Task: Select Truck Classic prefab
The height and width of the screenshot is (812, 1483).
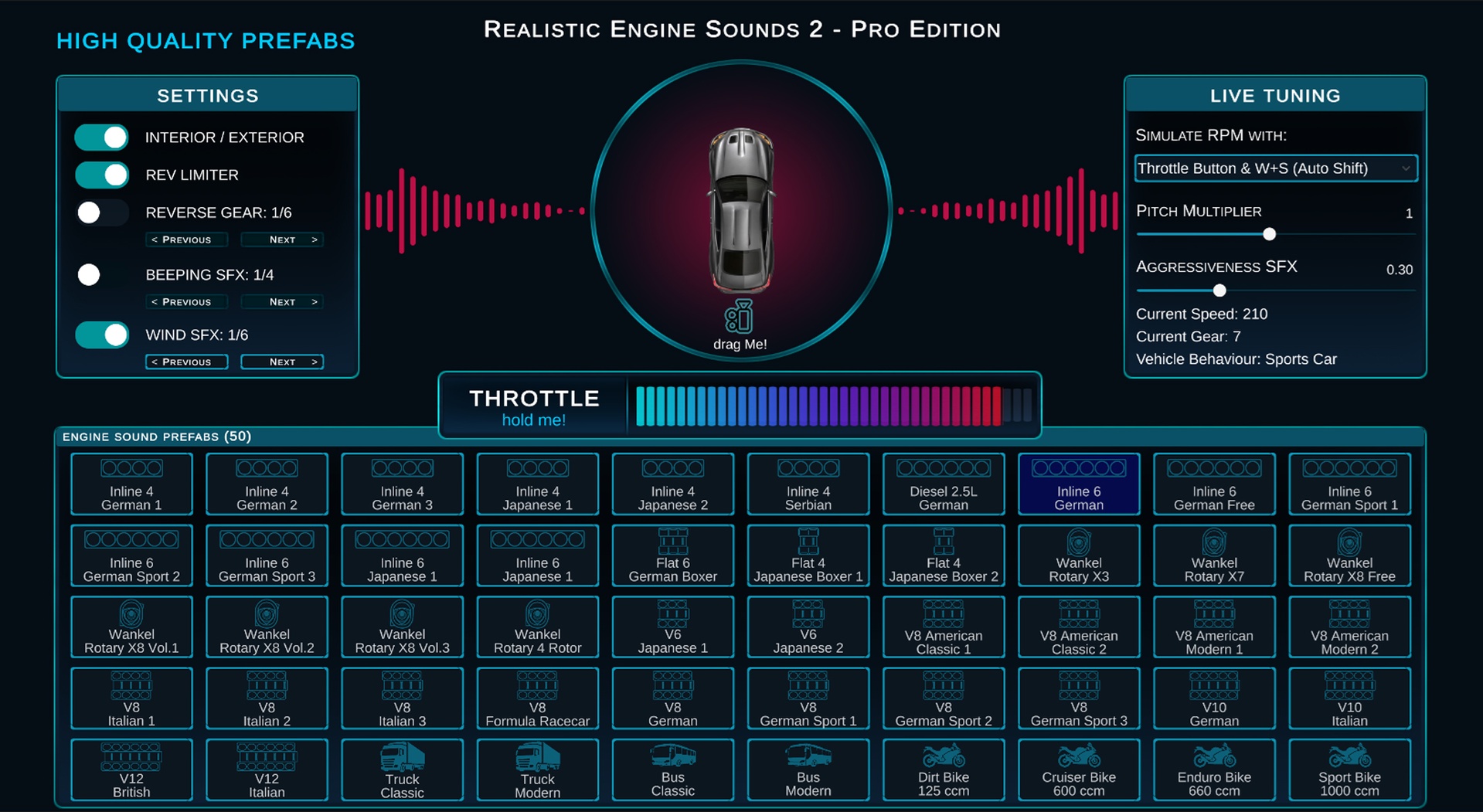Action: pos(402,770)
